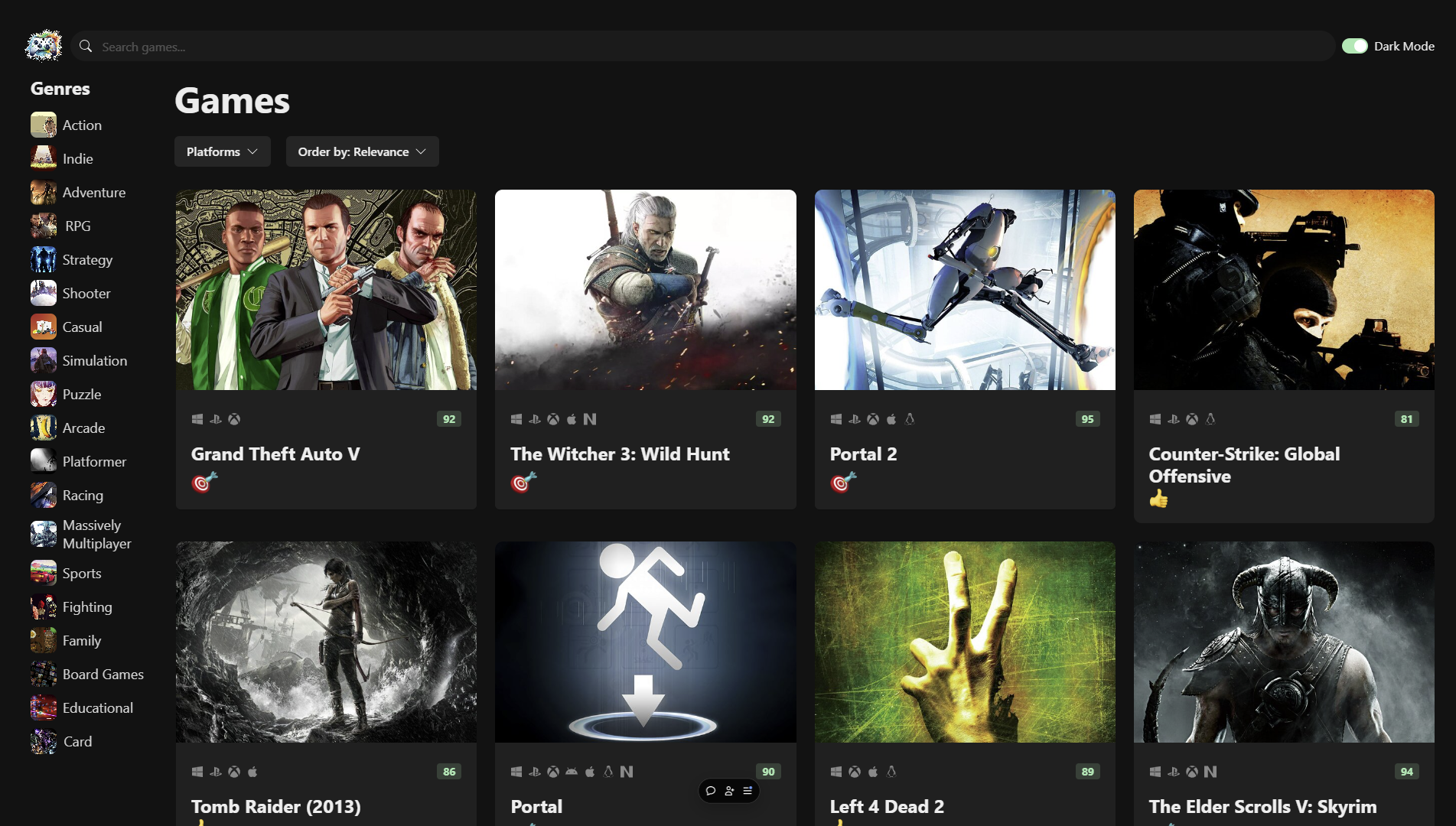Screen dimensions: 1456x826
Task: Click the 95 score badge on Portal 2
Action: (x=1087, y=419)
